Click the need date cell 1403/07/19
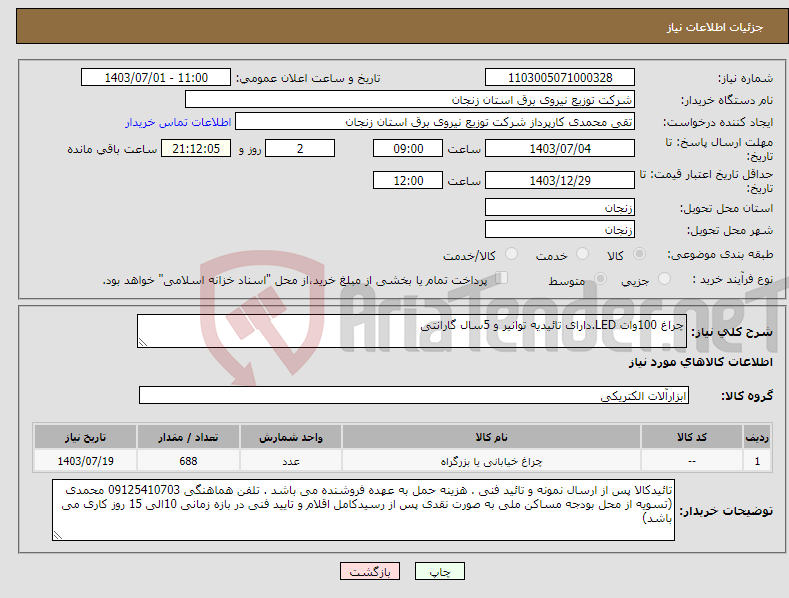 (x=86, y=461)
